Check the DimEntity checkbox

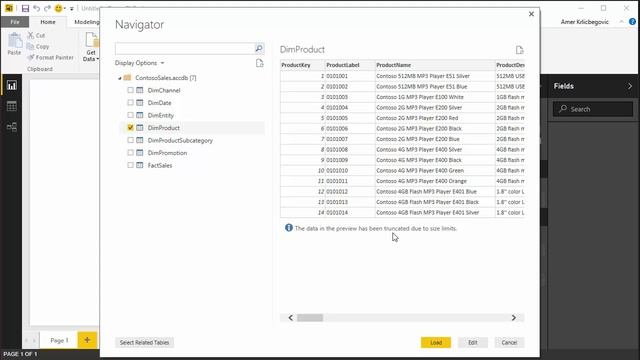(x=131, y=115)
